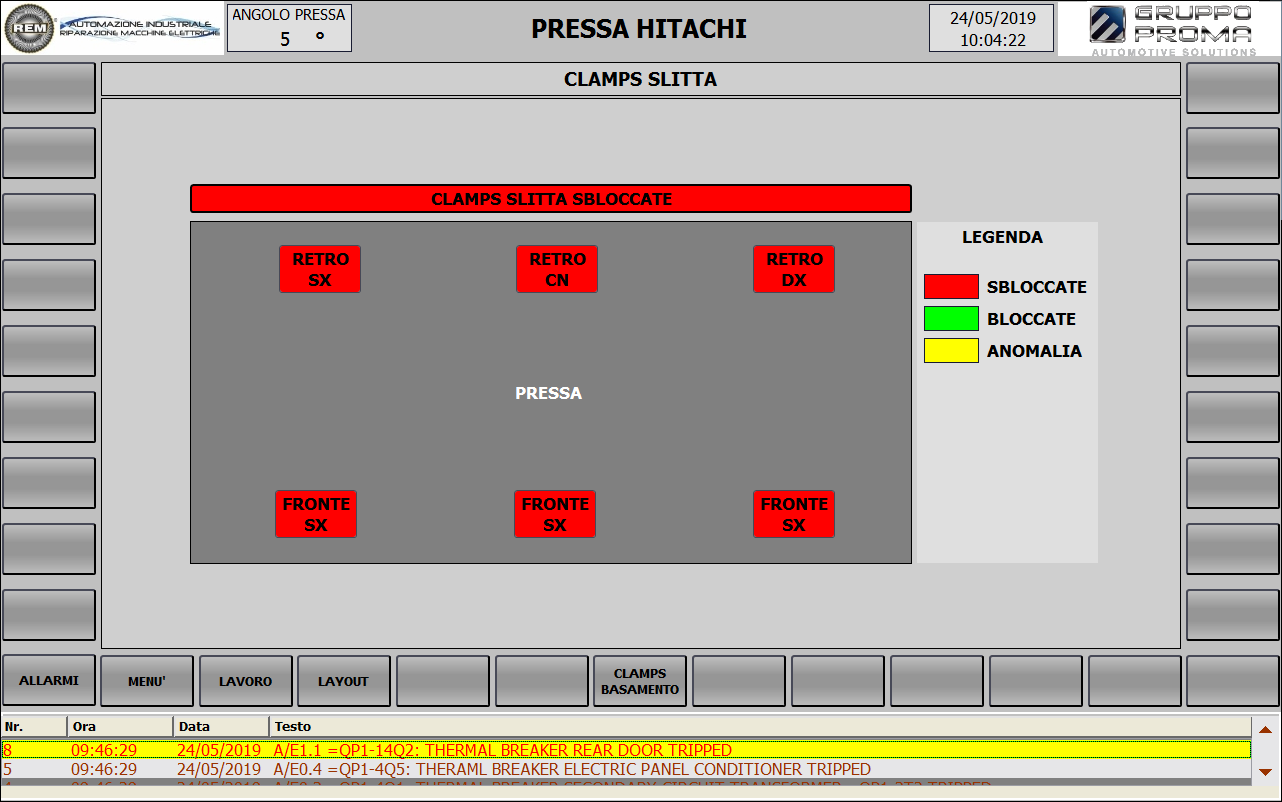
Task: Click the Nr. column header
Action: [34, 726]
